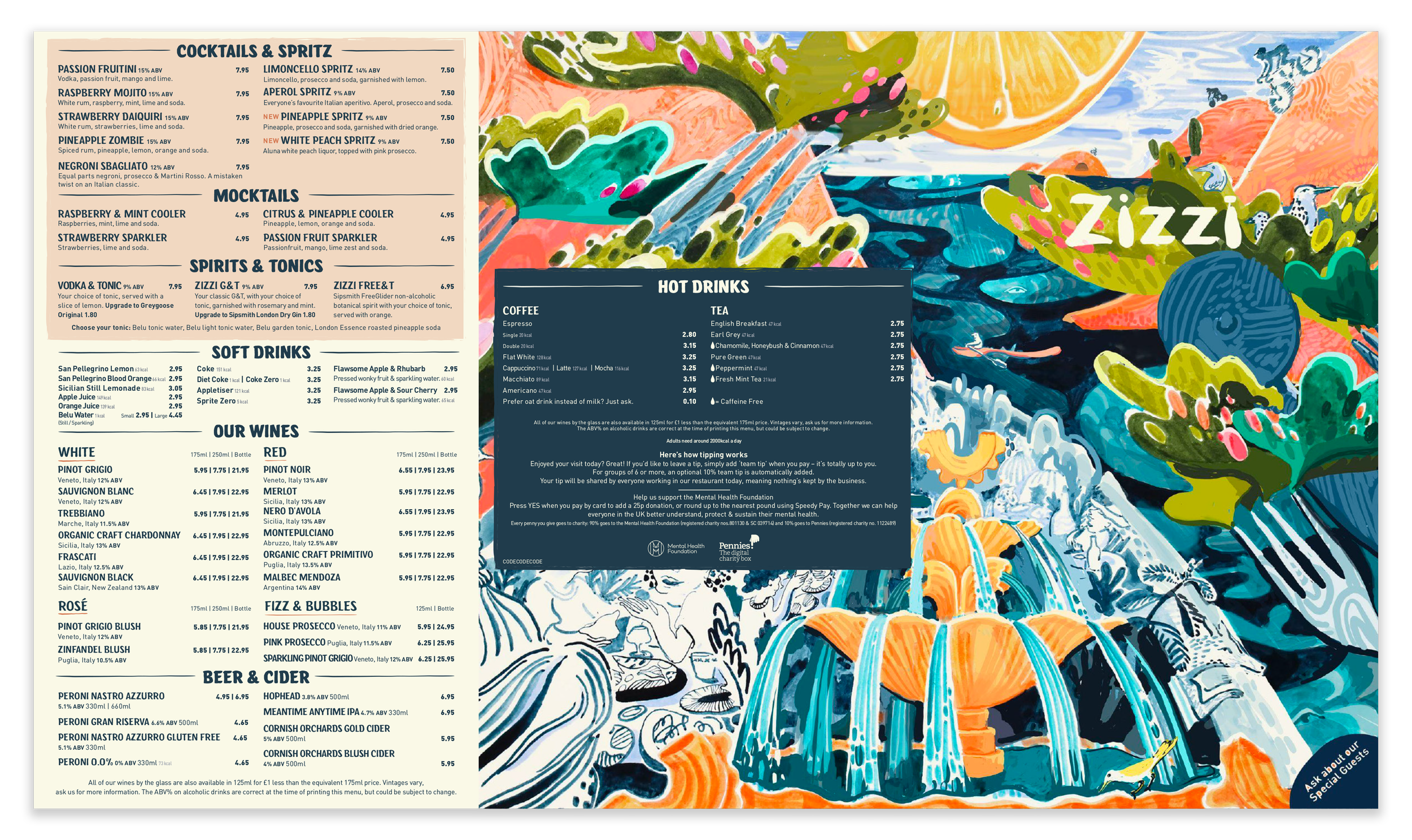The width and height of the screenshot is (1412, 840).
Task: Click the Sparkling Pinot Grigio item
Action: pos(308,658)
